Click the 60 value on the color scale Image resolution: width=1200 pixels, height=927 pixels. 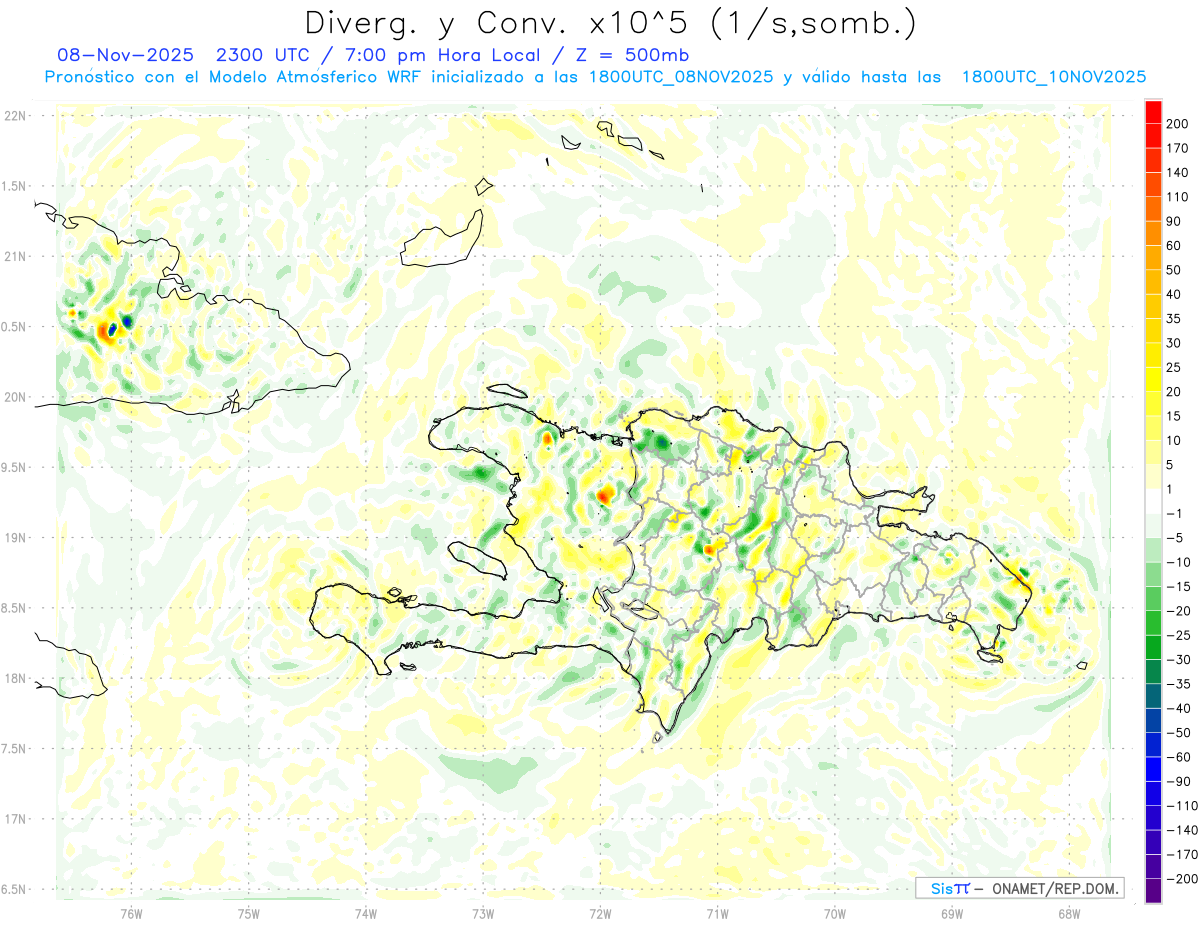(x=1173, y=246)
